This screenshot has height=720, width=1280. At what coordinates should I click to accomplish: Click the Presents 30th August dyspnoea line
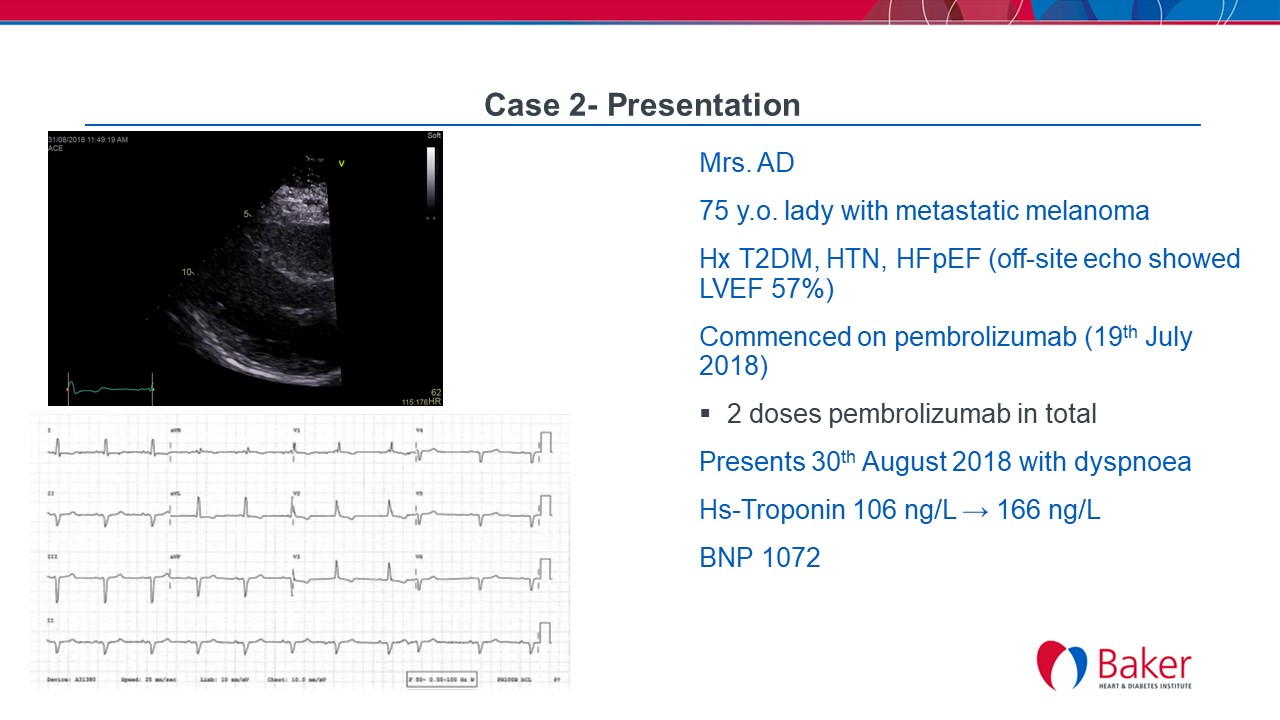coord(945,462)
